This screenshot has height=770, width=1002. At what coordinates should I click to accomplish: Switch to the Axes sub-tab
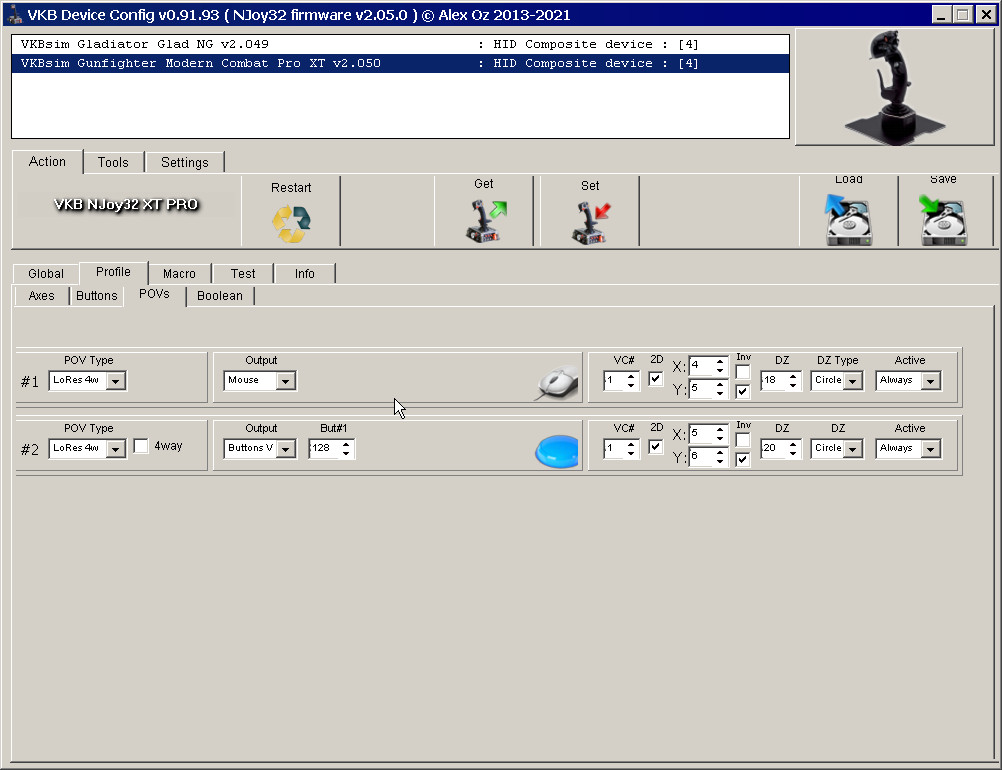[x=42, y=296]
